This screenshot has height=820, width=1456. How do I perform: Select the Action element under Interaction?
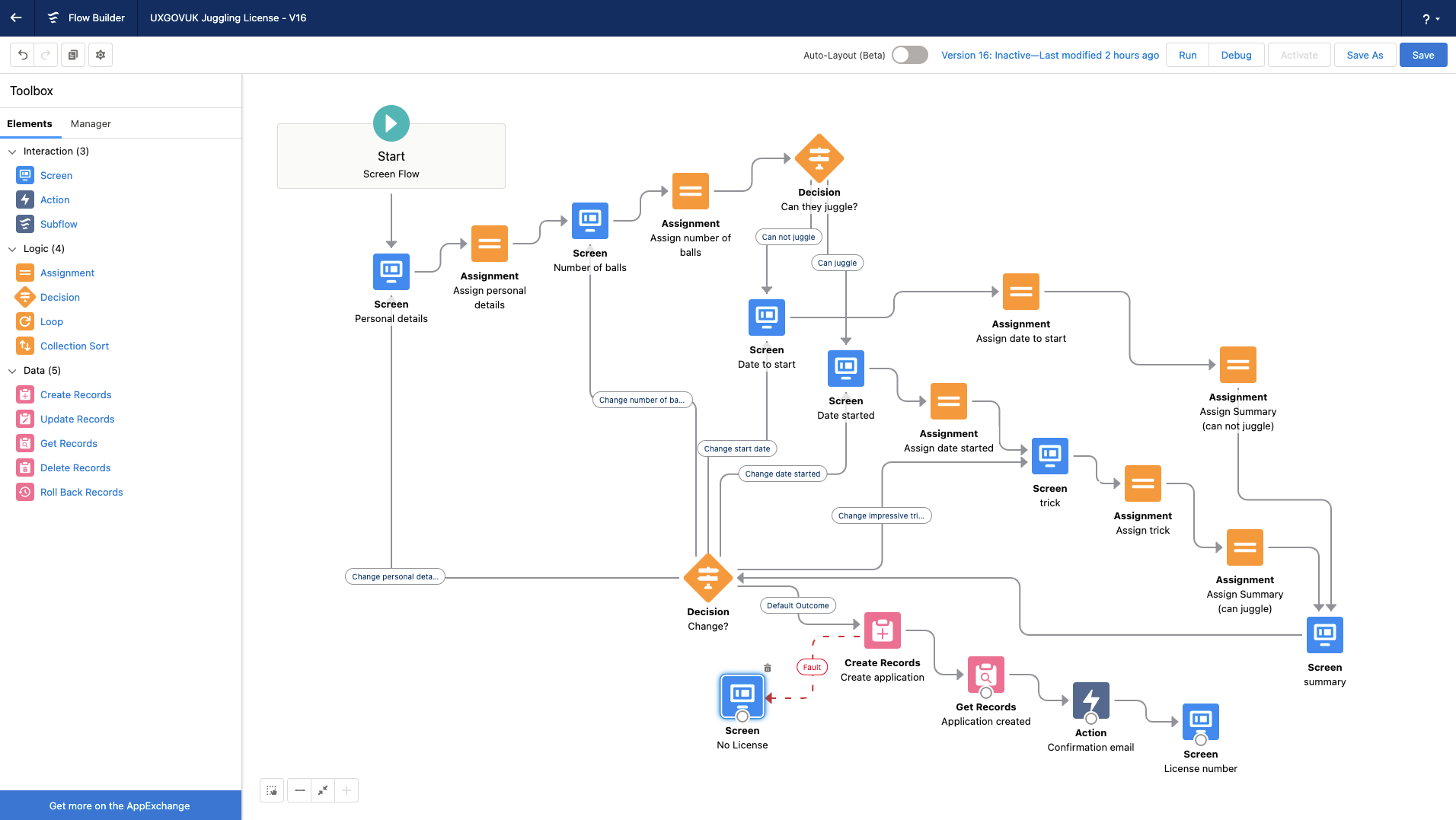[x=54, y=199]
